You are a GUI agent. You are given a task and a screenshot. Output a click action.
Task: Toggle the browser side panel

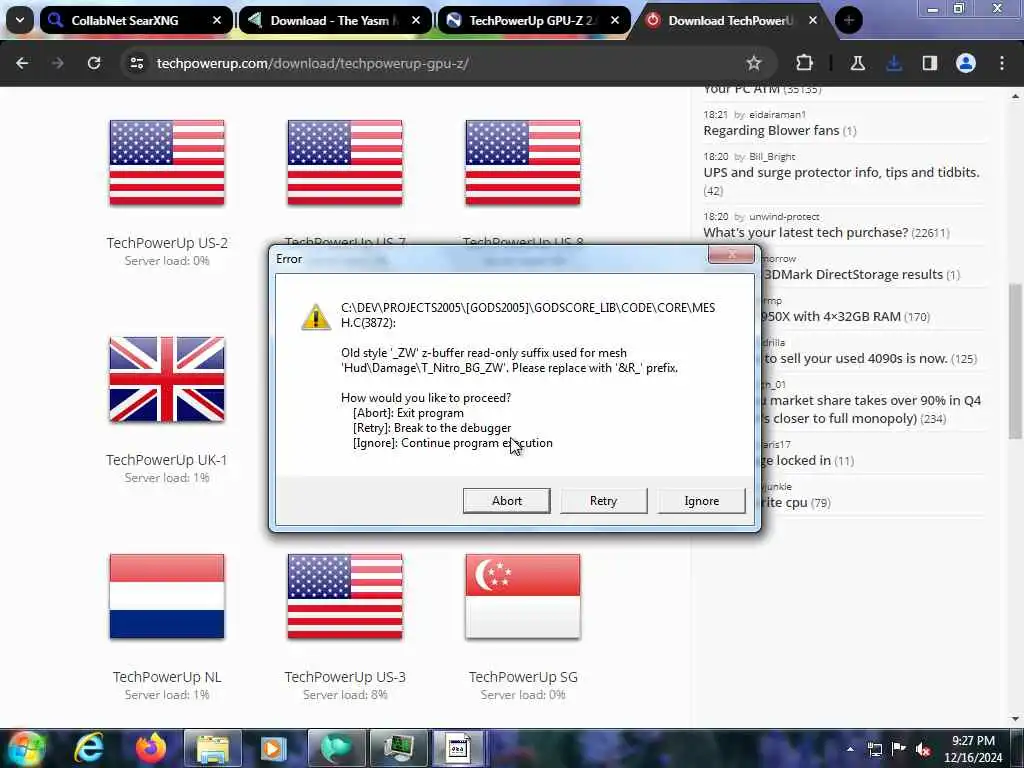pos(930,63)
